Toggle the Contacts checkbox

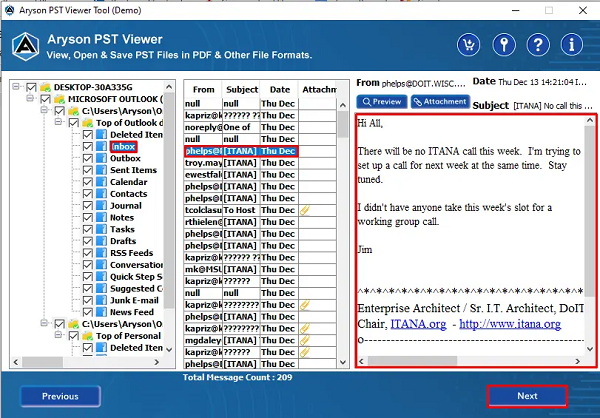pyautogui.click(x=88, y=194)
